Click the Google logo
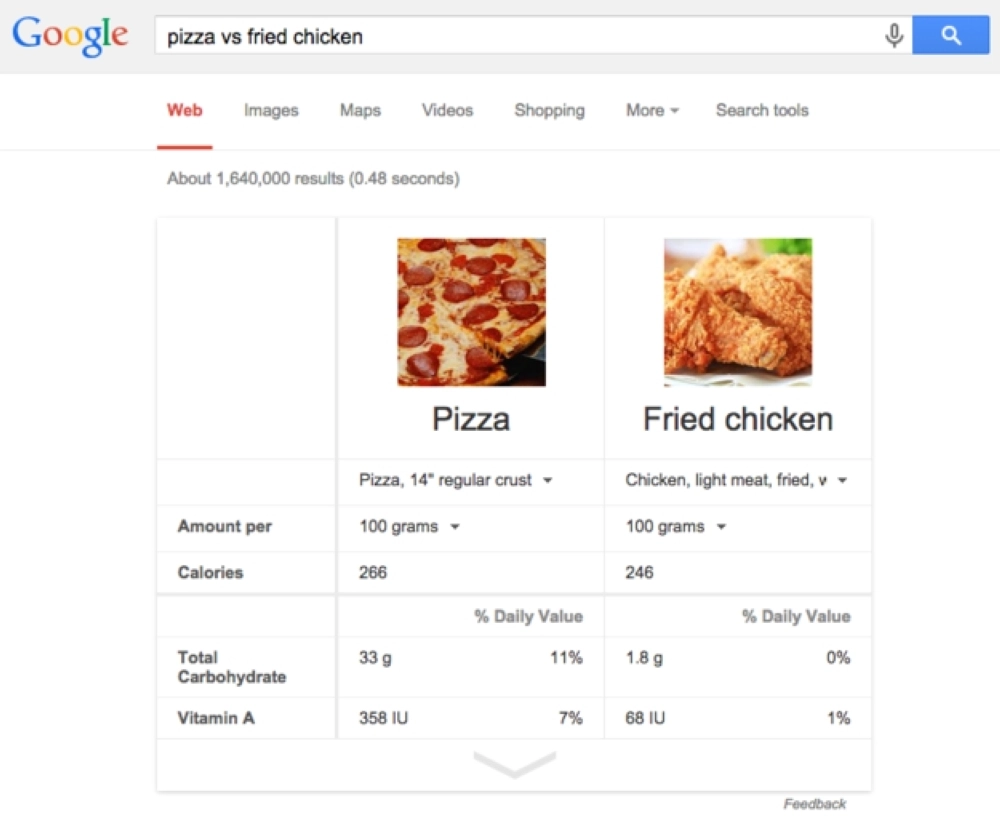Screen dimensions: 1000x832 70,36
